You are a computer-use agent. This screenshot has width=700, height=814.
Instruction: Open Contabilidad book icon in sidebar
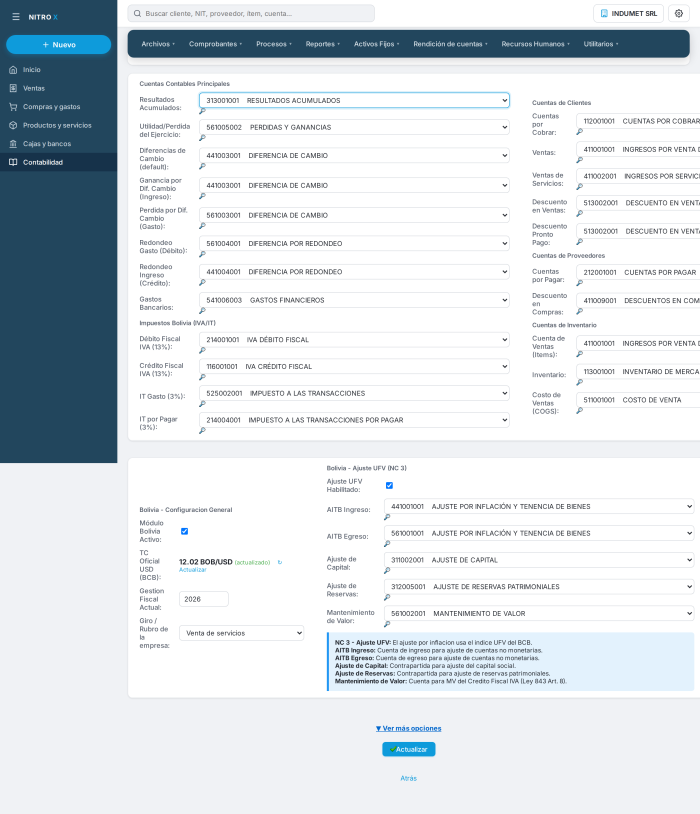click(x=13, y=162)
